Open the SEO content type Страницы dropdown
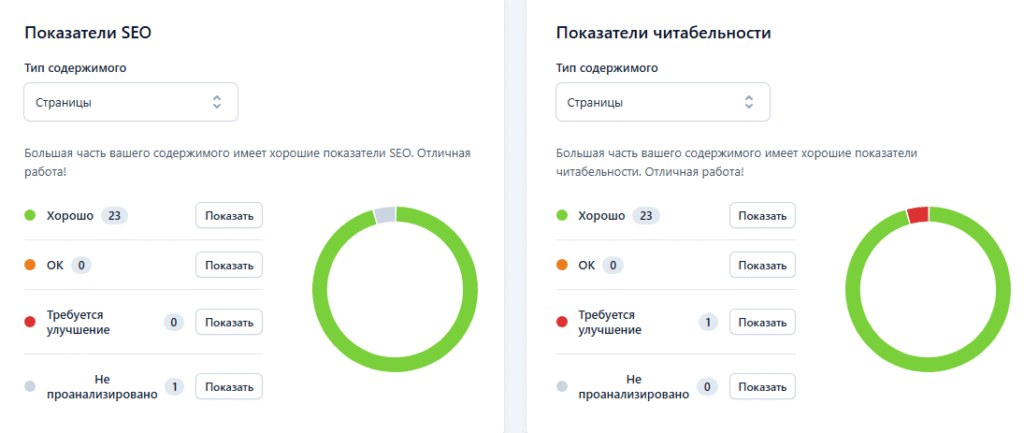The height and width of the screenshot is (433, 1024). coord(130,102)
